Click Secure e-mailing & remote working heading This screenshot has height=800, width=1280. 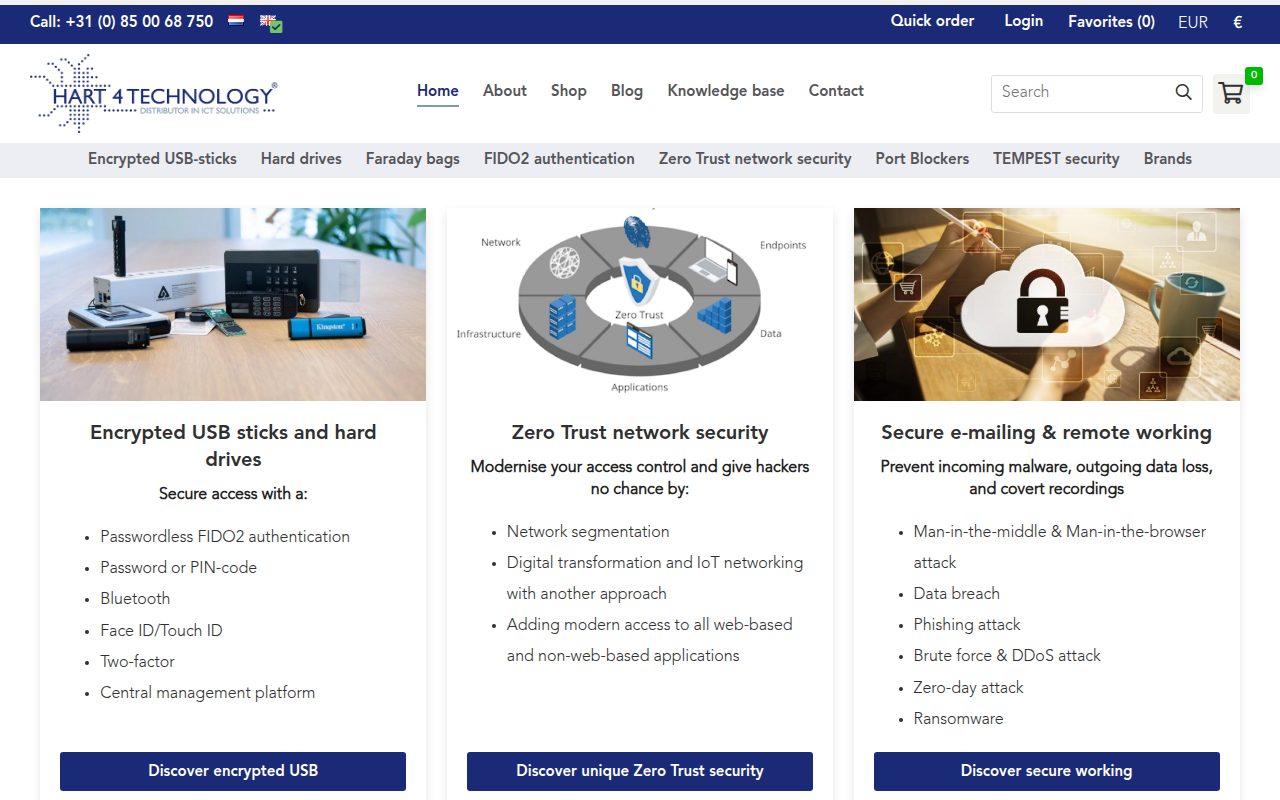click(x=1047, y=433)
